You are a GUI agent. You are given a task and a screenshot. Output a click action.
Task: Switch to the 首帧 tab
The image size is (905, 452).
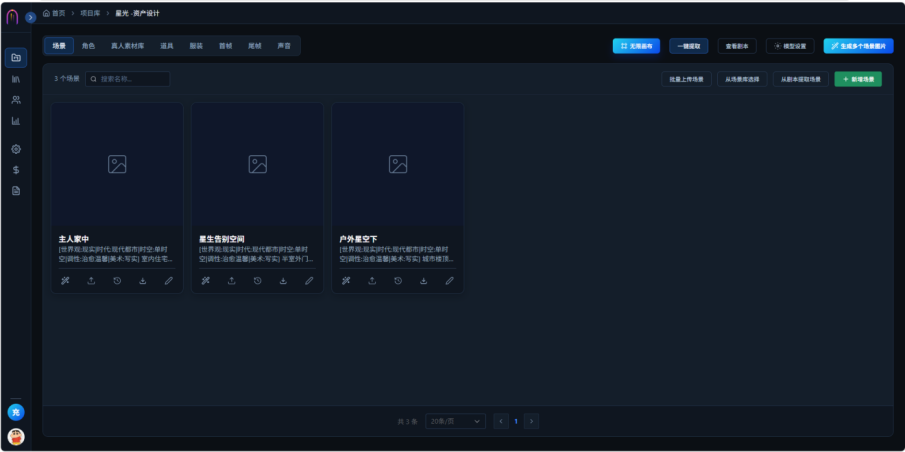click(x=225, y=46)
